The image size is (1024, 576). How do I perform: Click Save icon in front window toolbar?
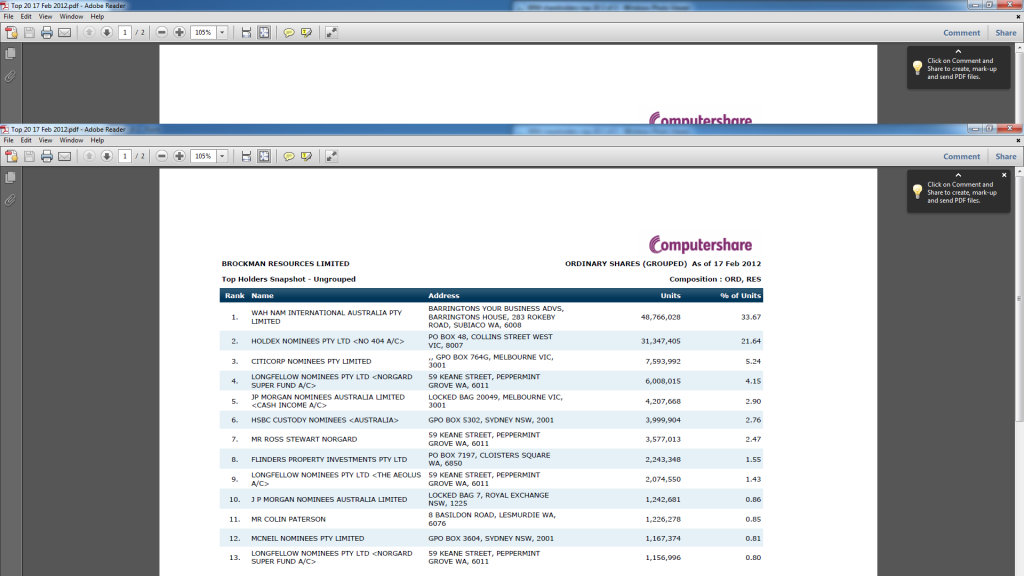[29, 156]
